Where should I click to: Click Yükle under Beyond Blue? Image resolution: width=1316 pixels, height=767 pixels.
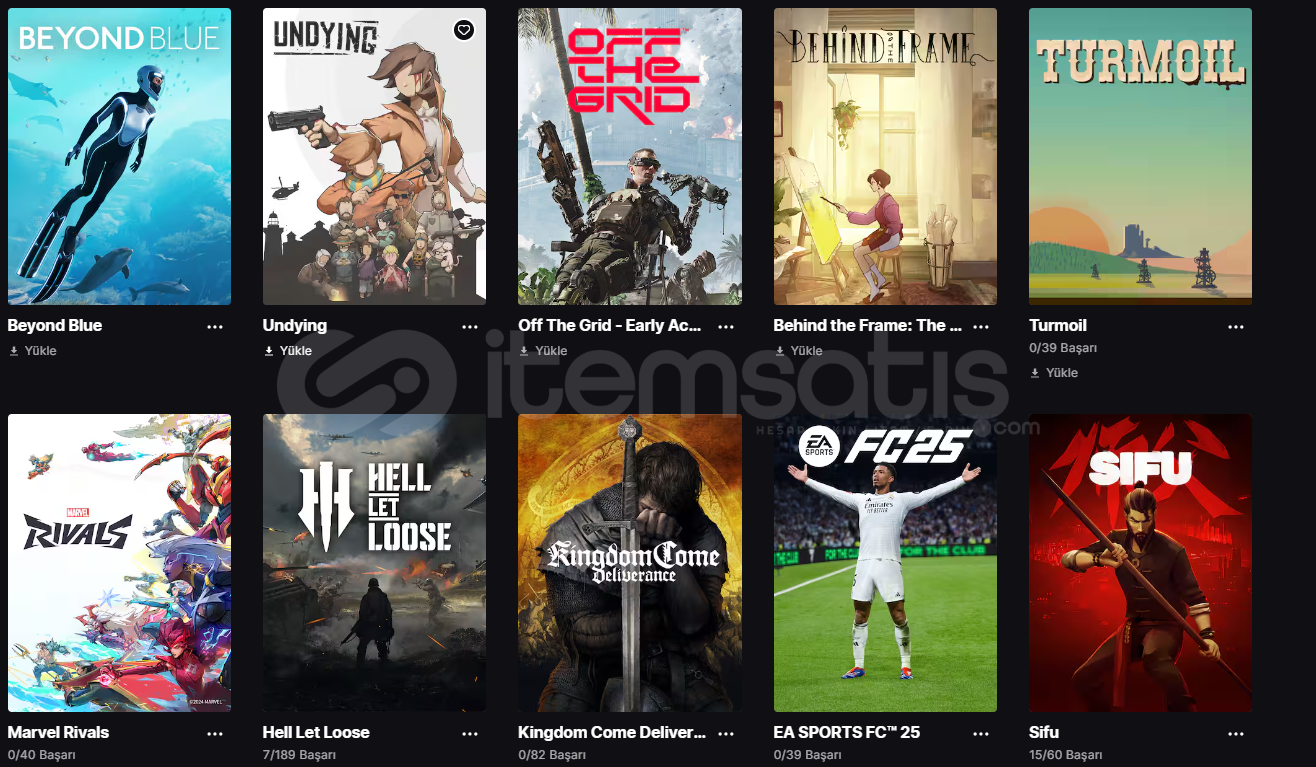click(x=33, y=351)
